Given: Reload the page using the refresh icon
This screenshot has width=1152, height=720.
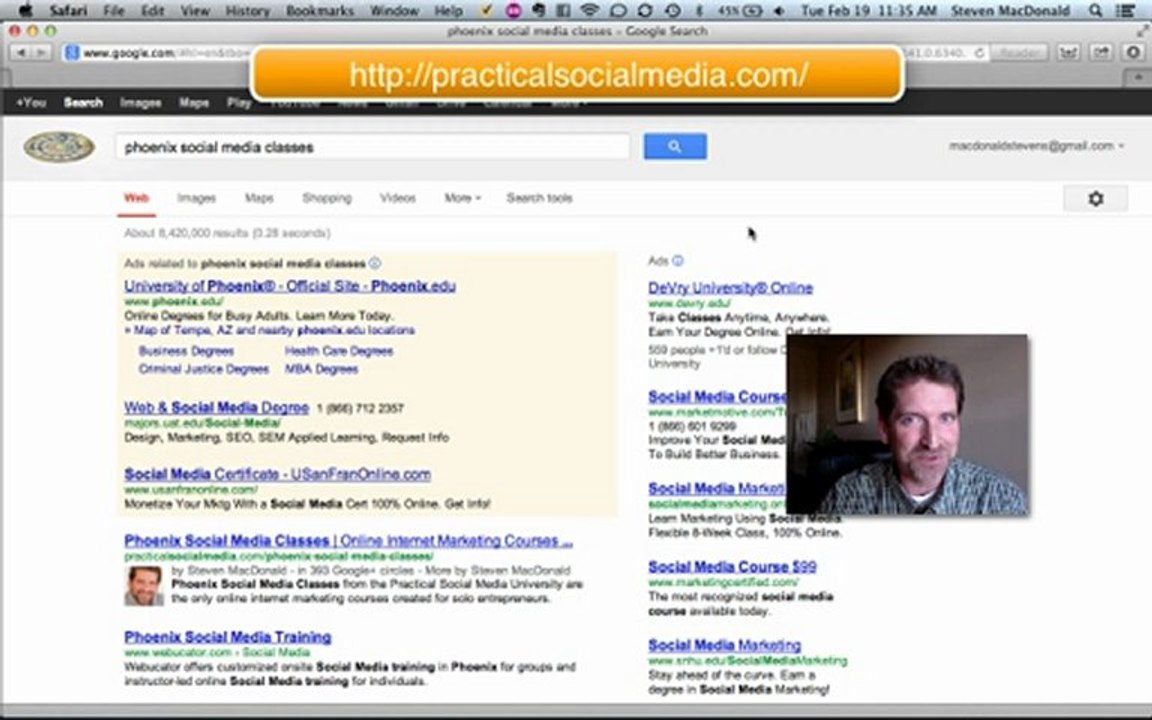Looking at the screenshot, I should tap(979, 53).
